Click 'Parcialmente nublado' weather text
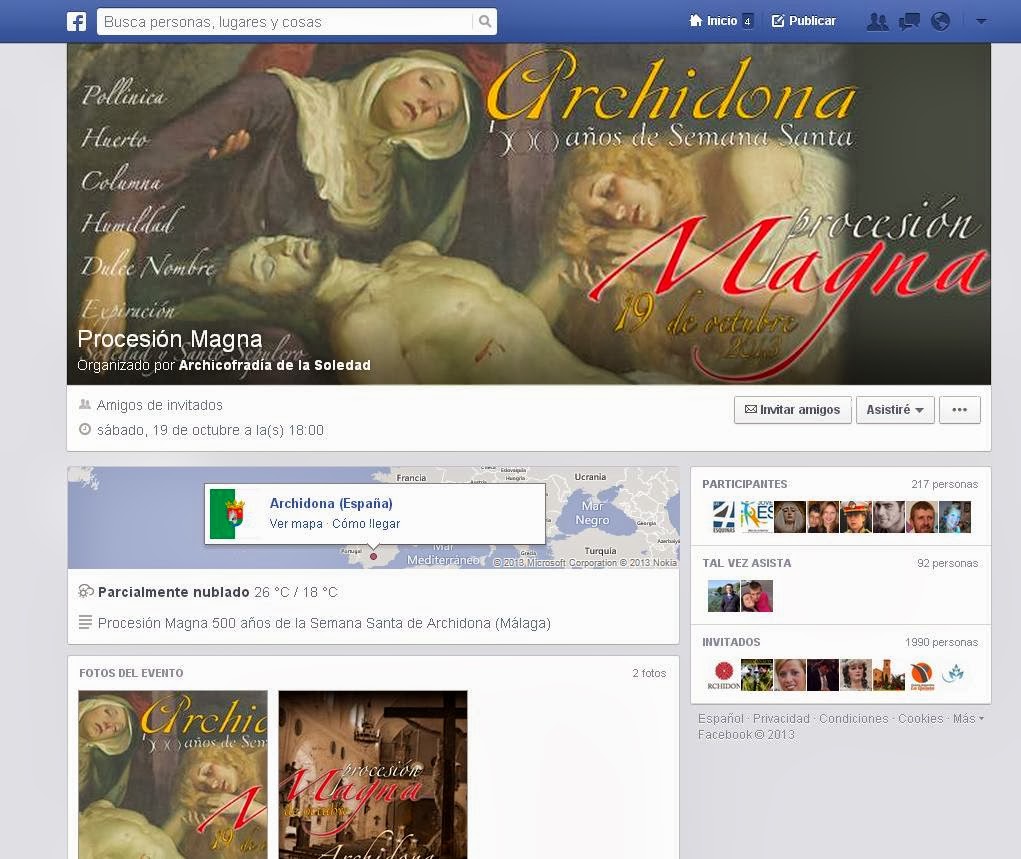The image size is (1021, 859). pyautogui.click(x=173, y=592)
